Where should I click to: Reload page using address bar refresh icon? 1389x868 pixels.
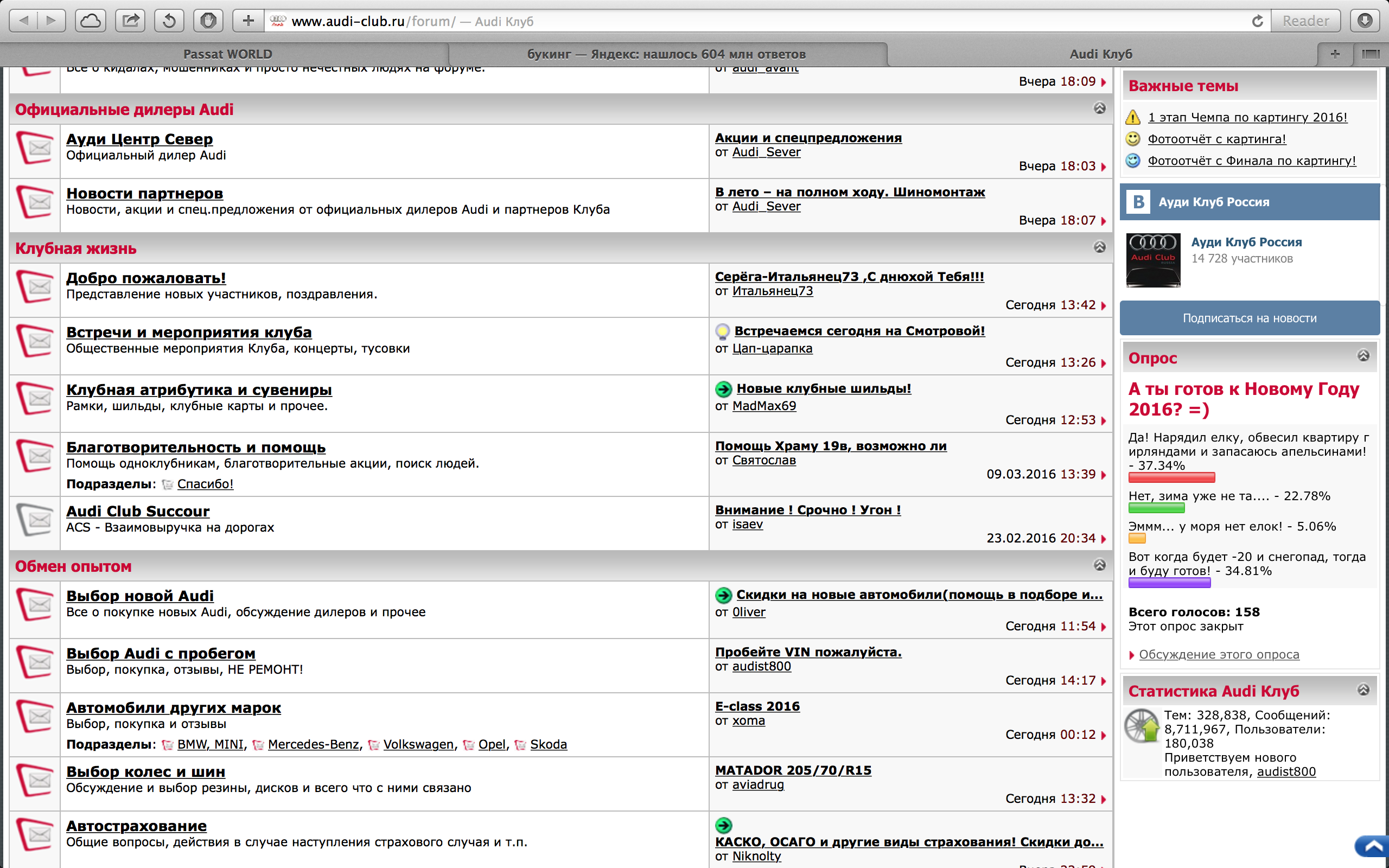[x=1257, y=21]
